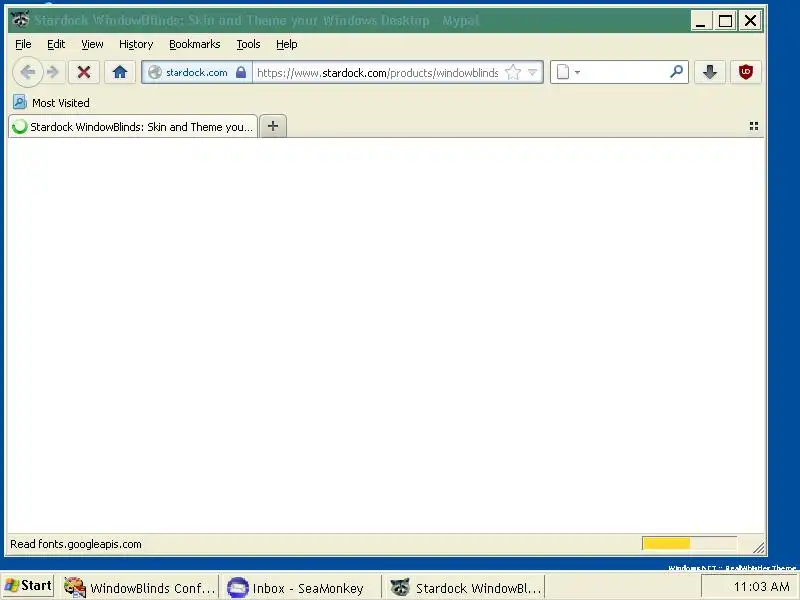Image resolution: width=800 pixels, height=600 pixels.
Task: Open the URL history dropdown arrow
Action: point(532,72)
